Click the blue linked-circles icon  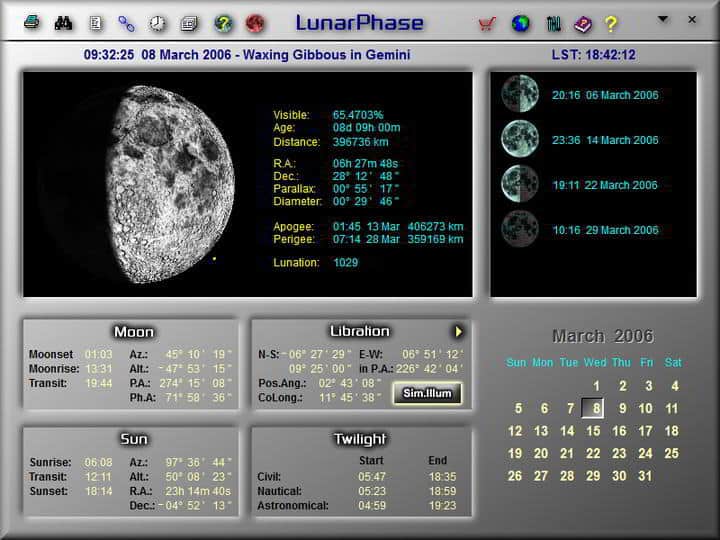point(126,23)
